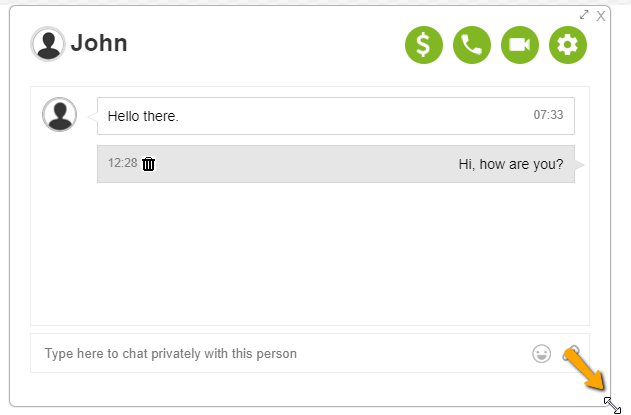Delete the 'Hi, how are you?' message
The height and width of the screenshot is (415, 631).
[149, 164]
